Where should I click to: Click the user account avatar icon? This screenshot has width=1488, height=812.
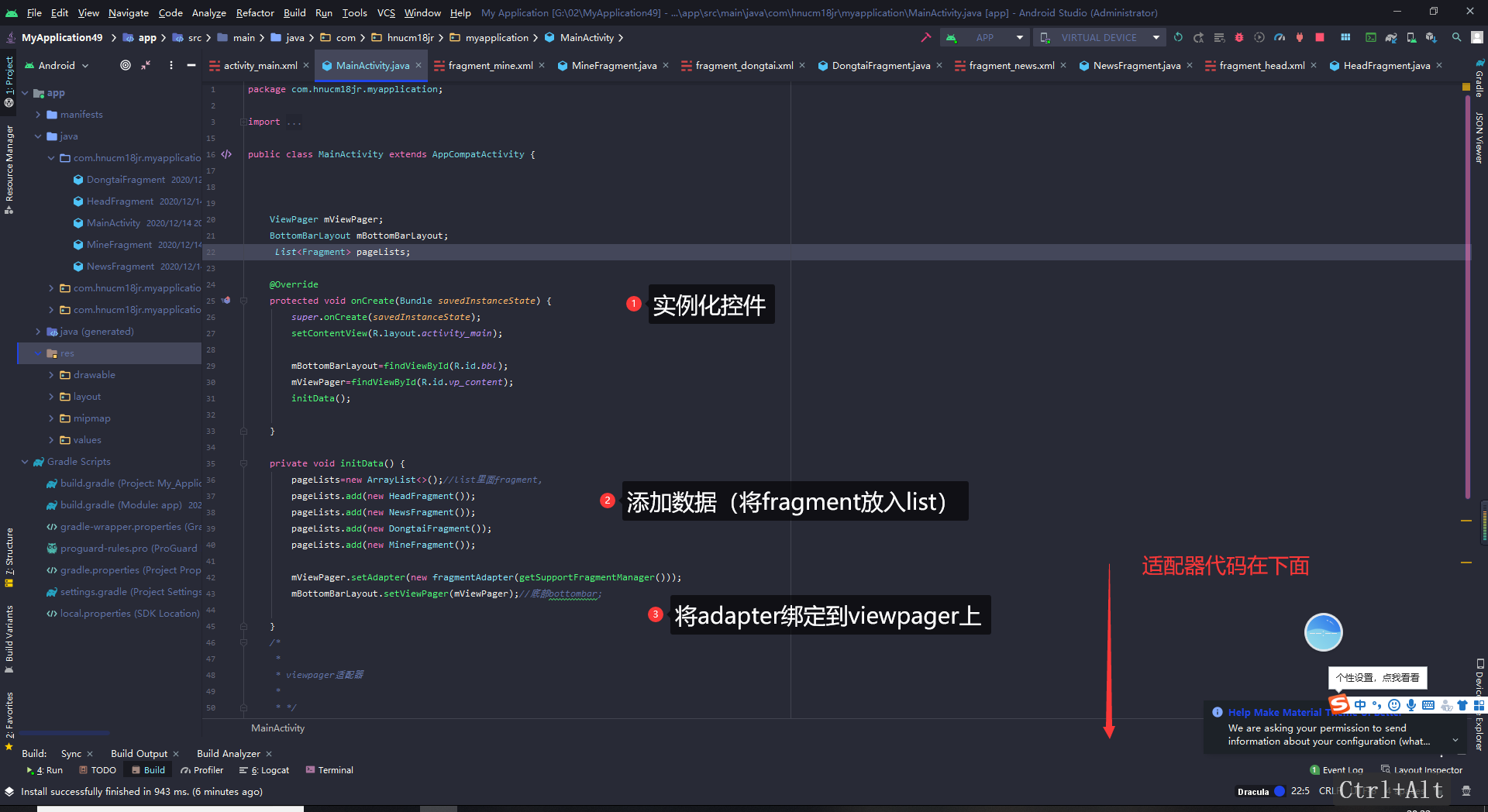pos(1477,37)
